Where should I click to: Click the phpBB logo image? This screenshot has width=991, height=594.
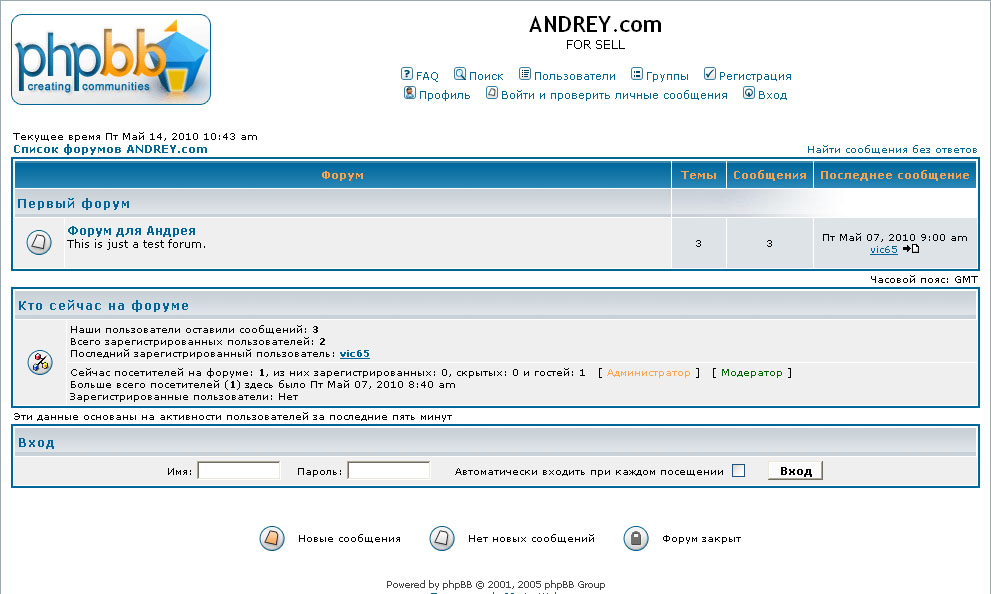(x=111, y=59)
